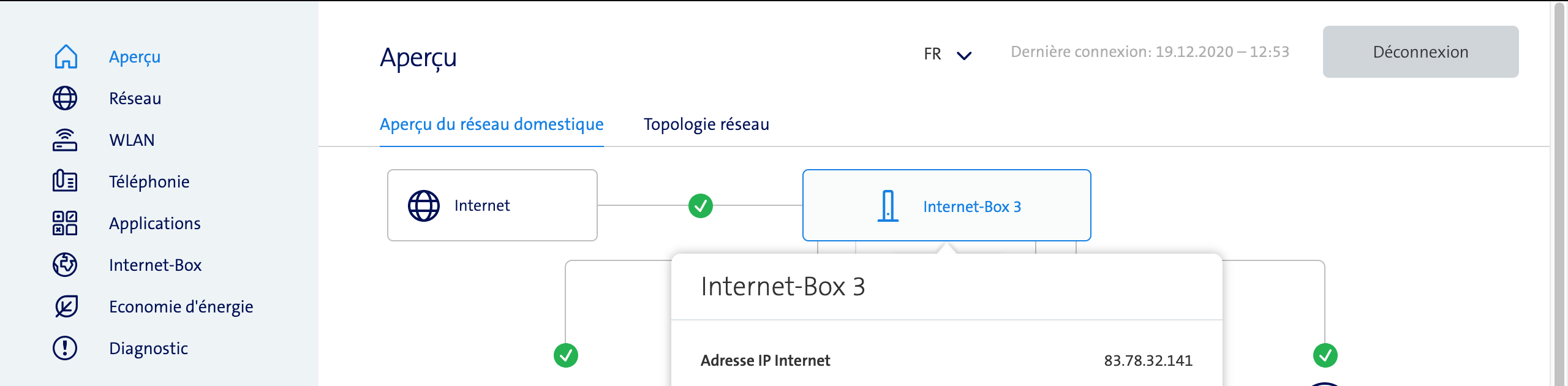
Task: Switch to the Topologie réseau tab
Action: click(706, 124)
